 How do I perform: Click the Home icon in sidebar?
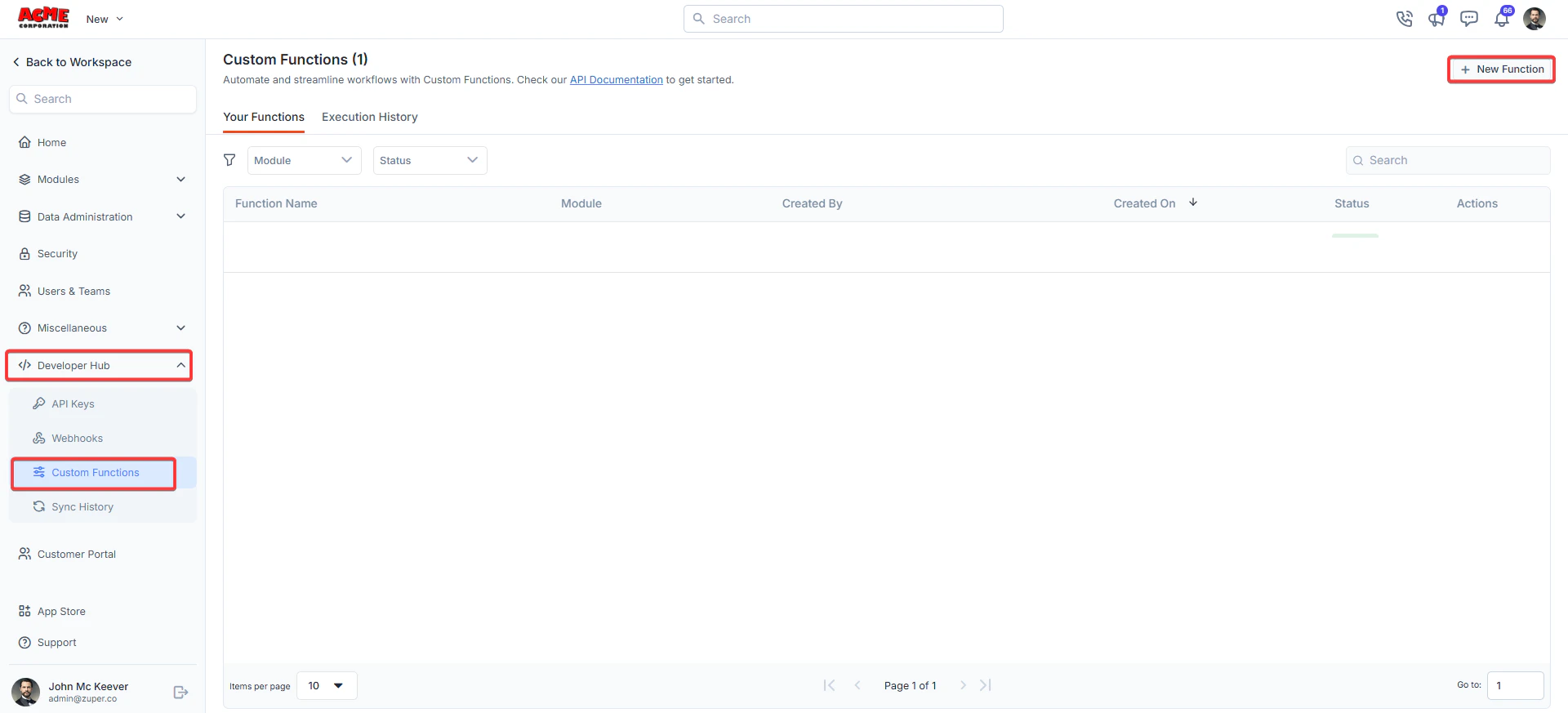click(24, 142)
